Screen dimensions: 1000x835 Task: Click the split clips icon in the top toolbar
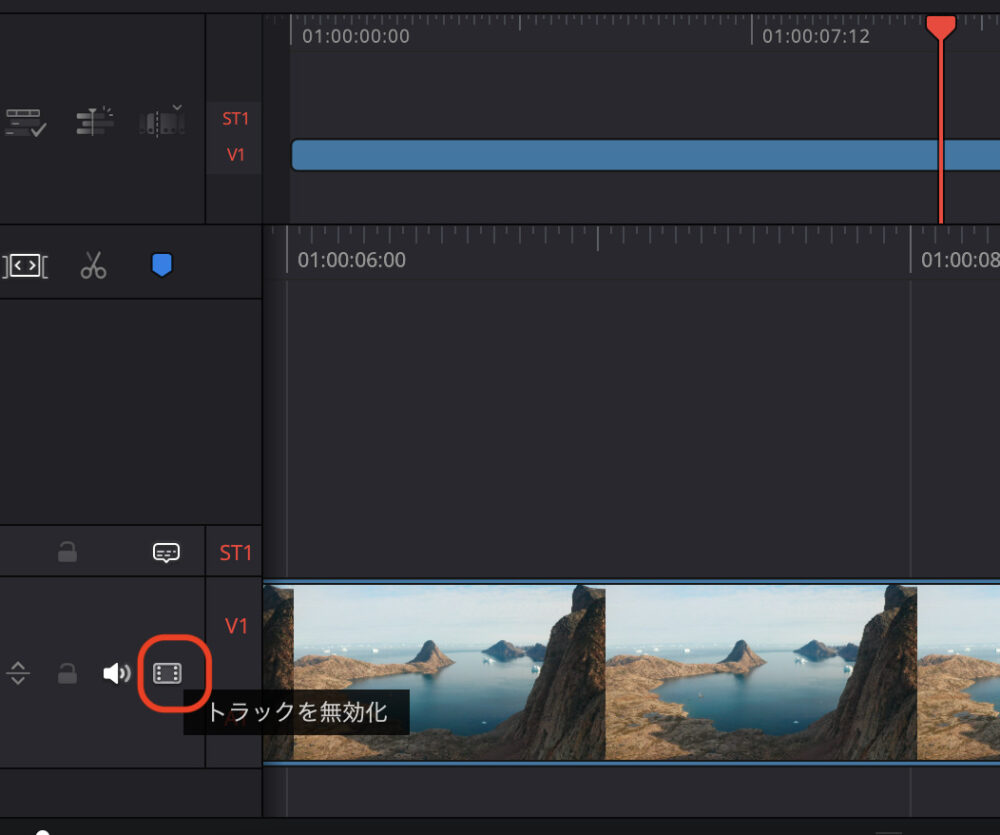[158, 122]
